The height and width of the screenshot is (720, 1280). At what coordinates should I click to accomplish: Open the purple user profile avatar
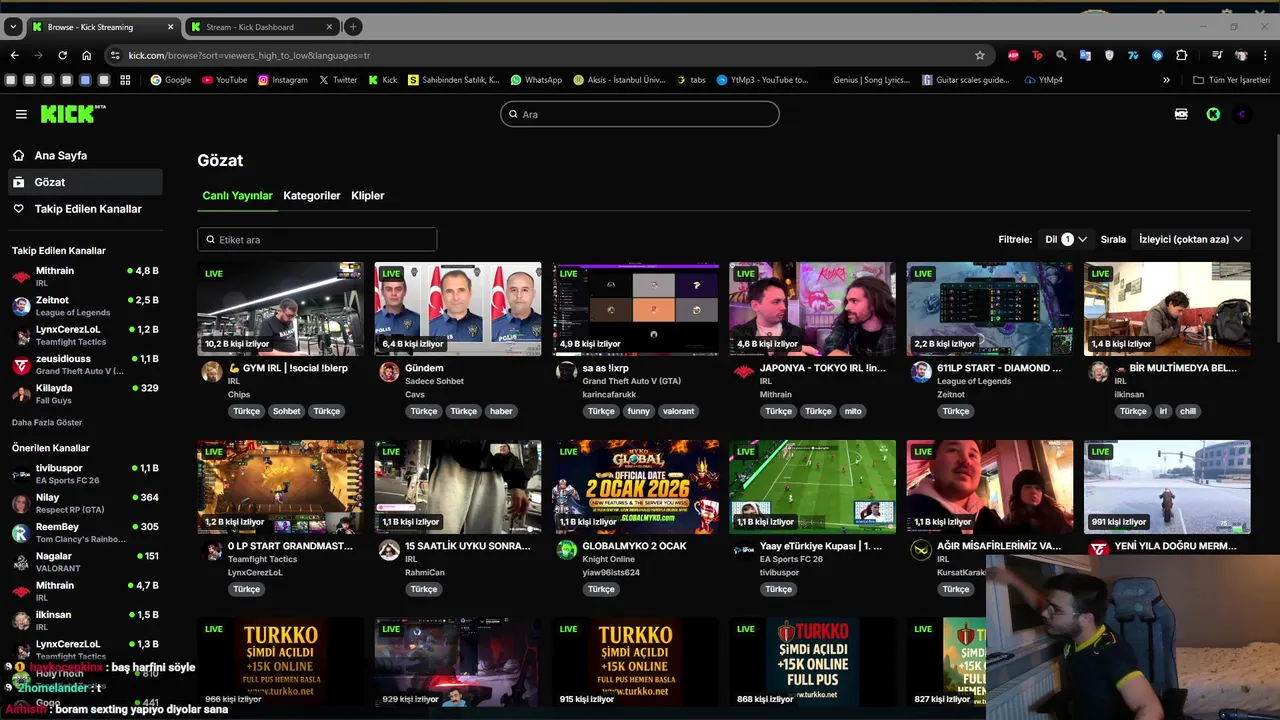(1242, 114)
